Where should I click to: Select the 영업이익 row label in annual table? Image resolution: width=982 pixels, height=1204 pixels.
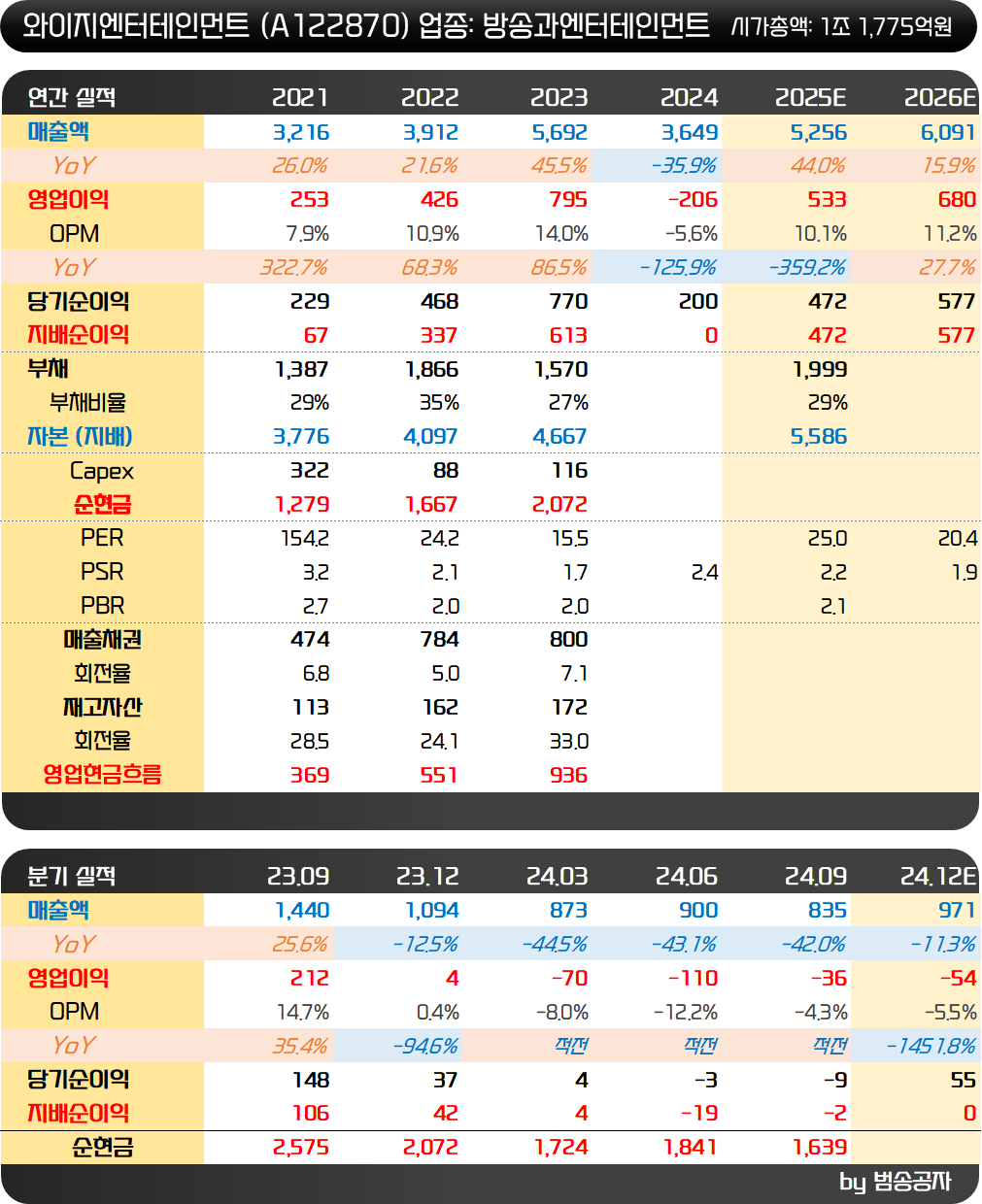coord(68,200)
